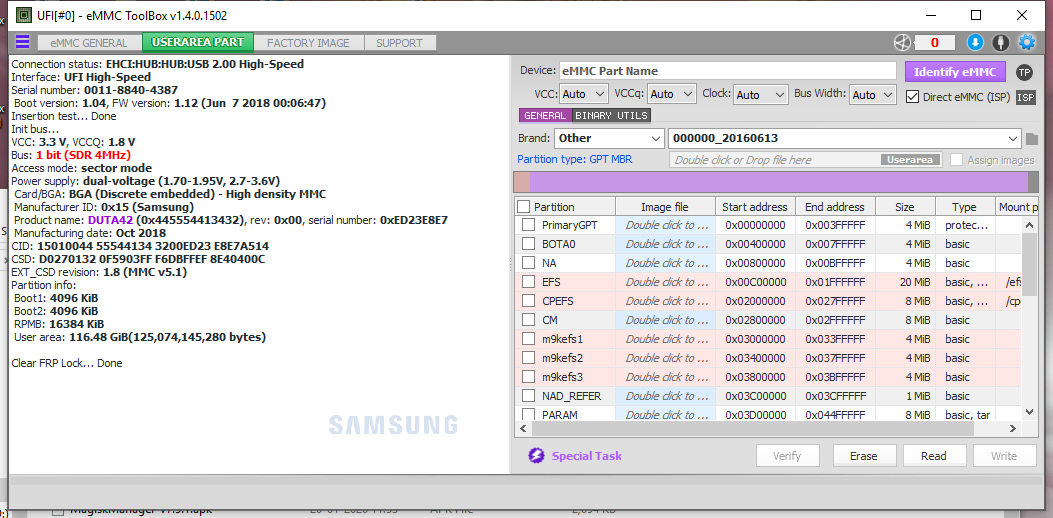Tick the PARAM partition checkbox
Image resolution: width=1053 pixels, height=518 pixels.
[x=529, y=415]
